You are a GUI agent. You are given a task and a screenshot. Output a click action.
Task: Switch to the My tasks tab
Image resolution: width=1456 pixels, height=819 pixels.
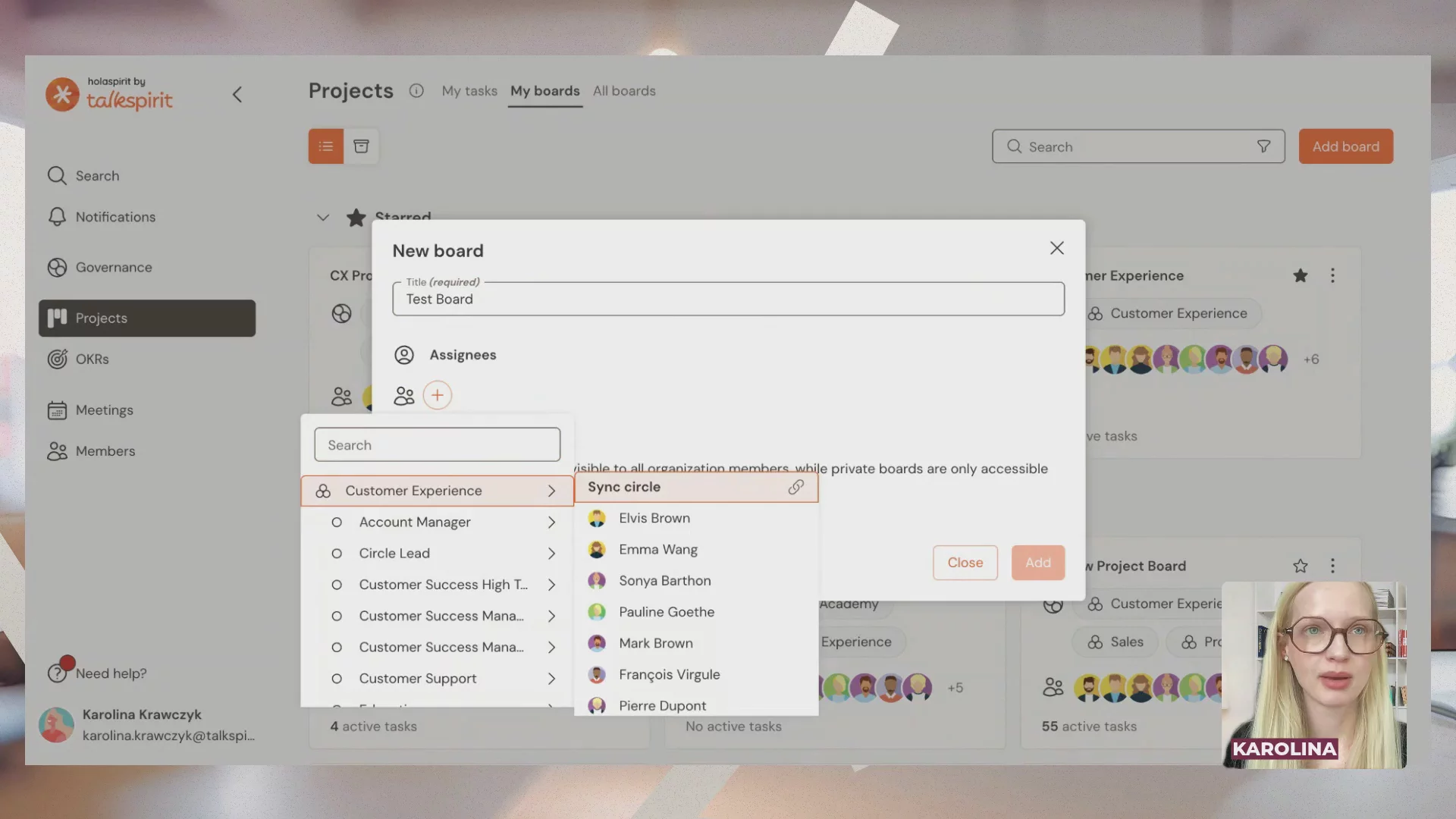pyautogui.click(x=469, y=91)
